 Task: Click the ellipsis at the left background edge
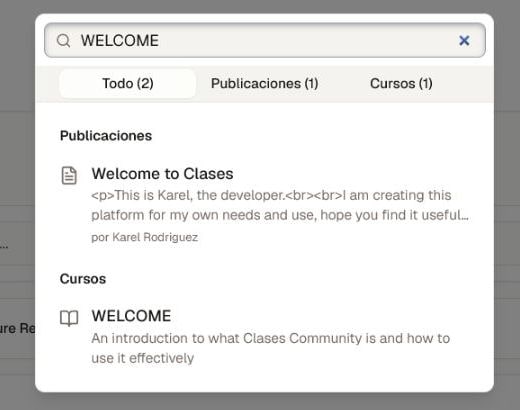pyautogui.click(x=4, y=247)
